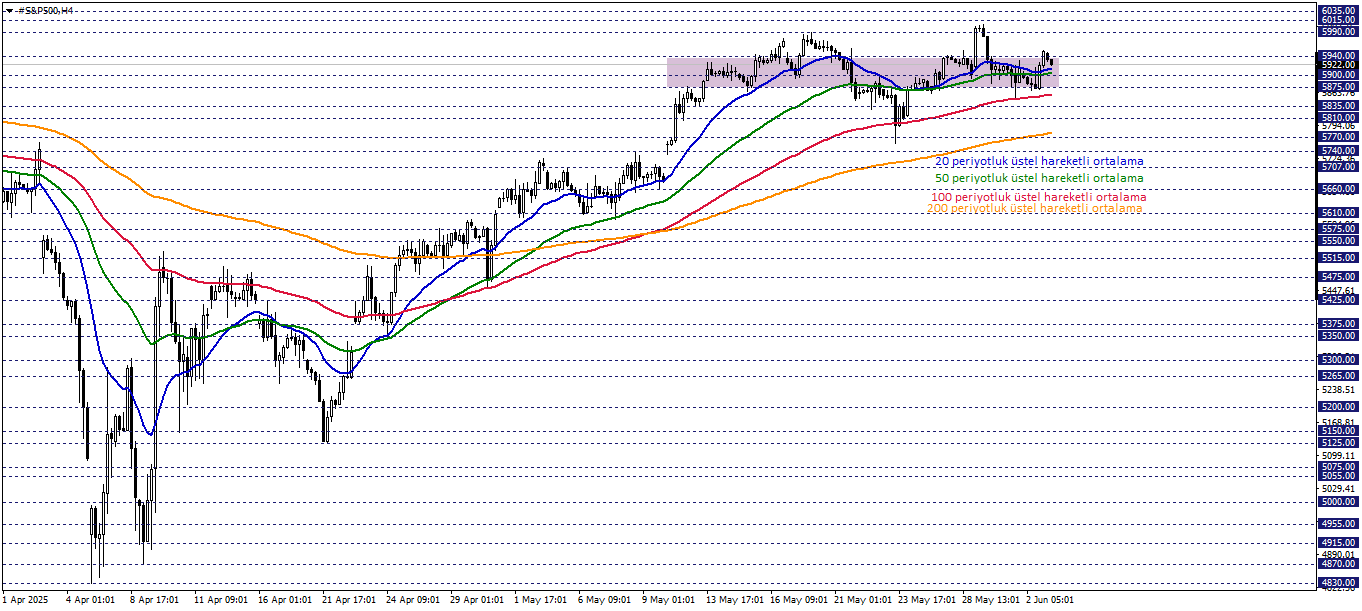Viewport: 1362px width, 611px height.
Task: Click the 5475.00 price level label
Action: [1338, 276]
